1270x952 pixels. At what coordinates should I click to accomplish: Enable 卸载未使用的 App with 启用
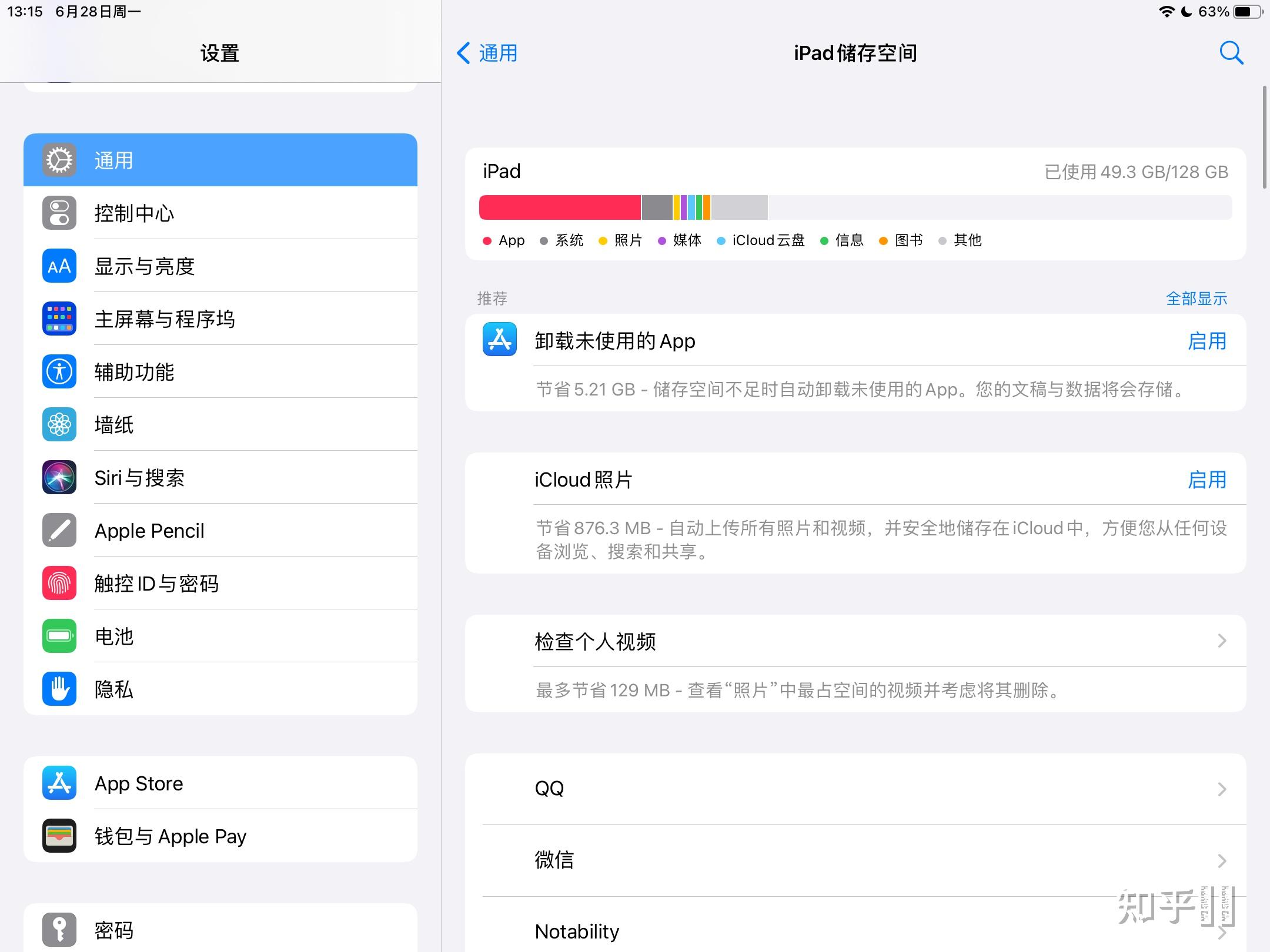[x=1207, y=341]
